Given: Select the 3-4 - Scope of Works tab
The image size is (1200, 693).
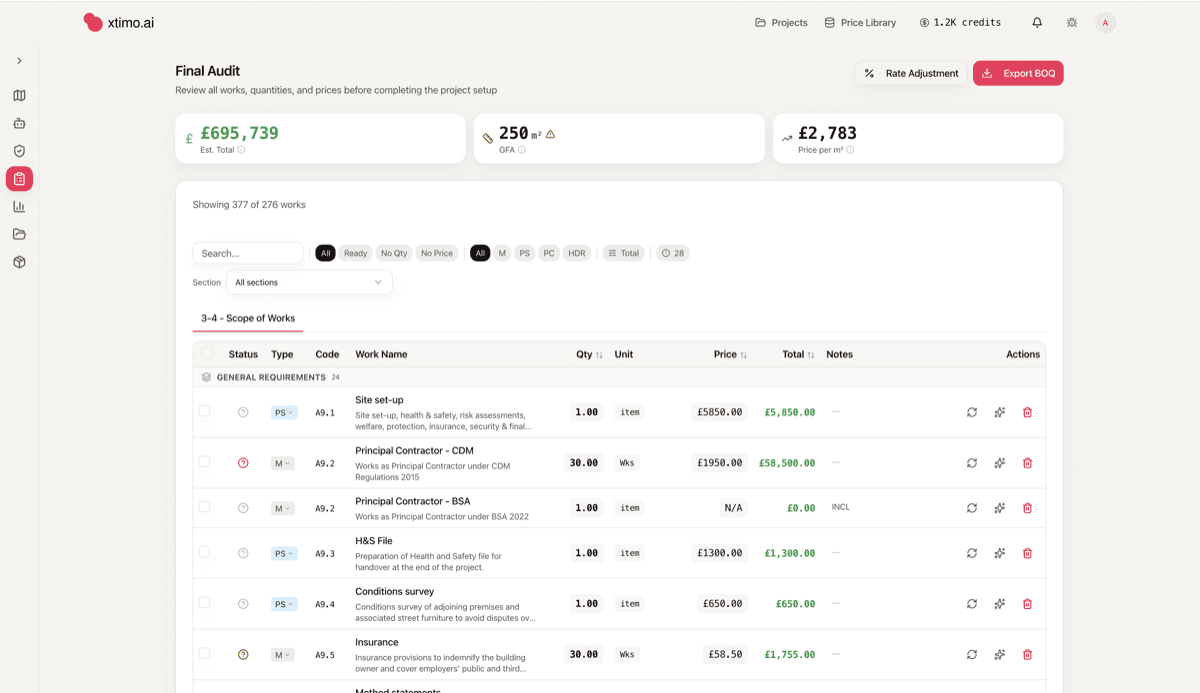Looking at the screenshot, I should [248, 318].
